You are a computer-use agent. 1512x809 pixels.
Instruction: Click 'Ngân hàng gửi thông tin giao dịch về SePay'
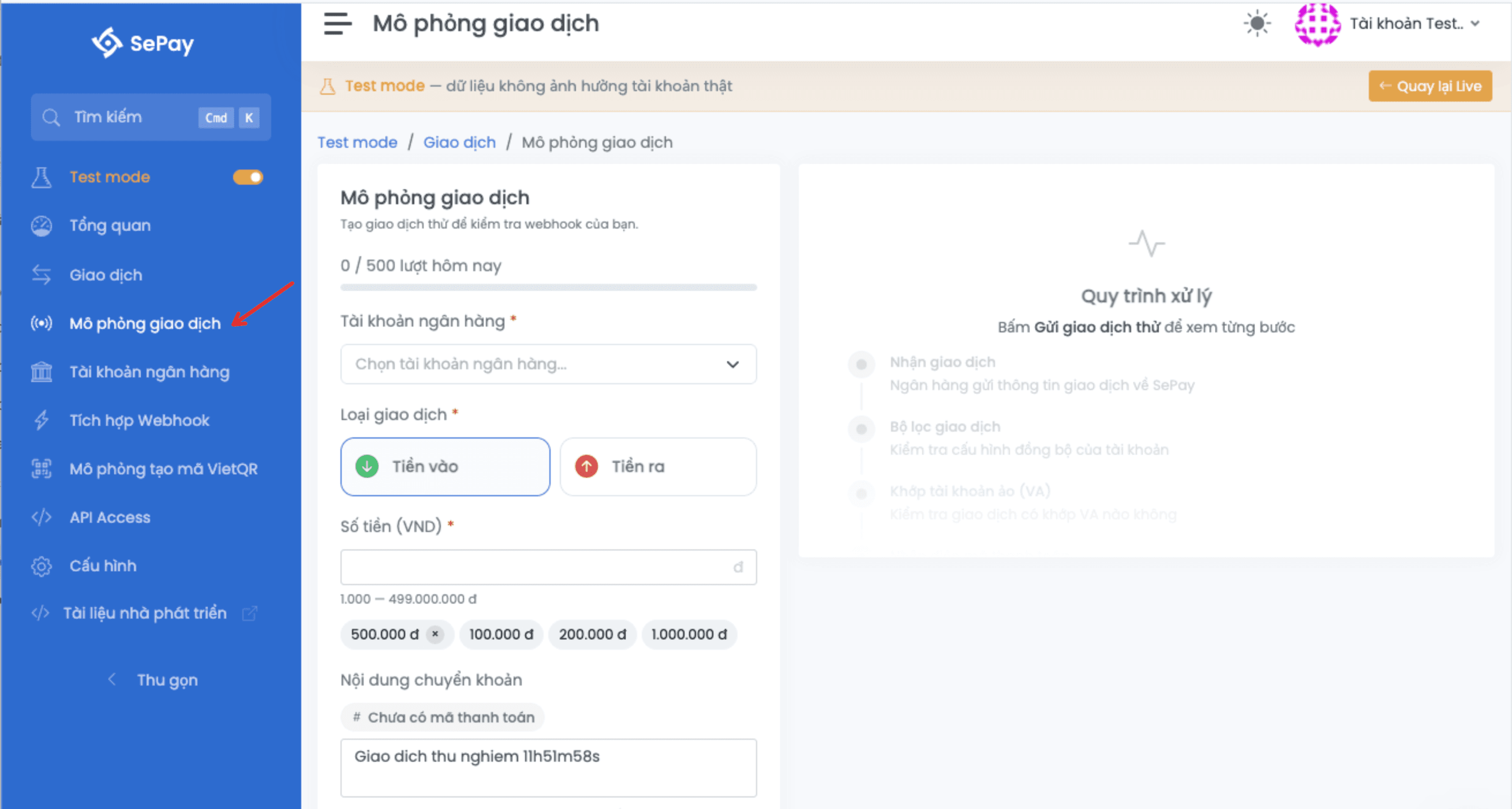point(1042,385)
